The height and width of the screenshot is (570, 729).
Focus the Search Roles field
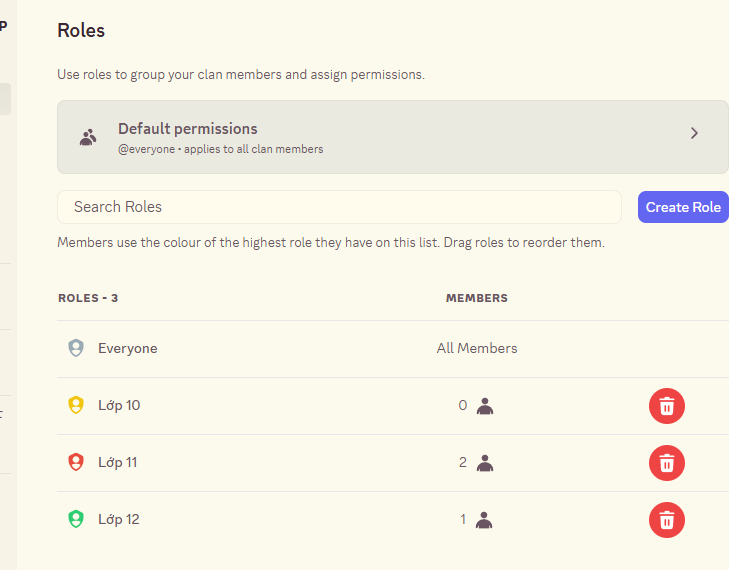pyautogui.click(x=339, y=207)
